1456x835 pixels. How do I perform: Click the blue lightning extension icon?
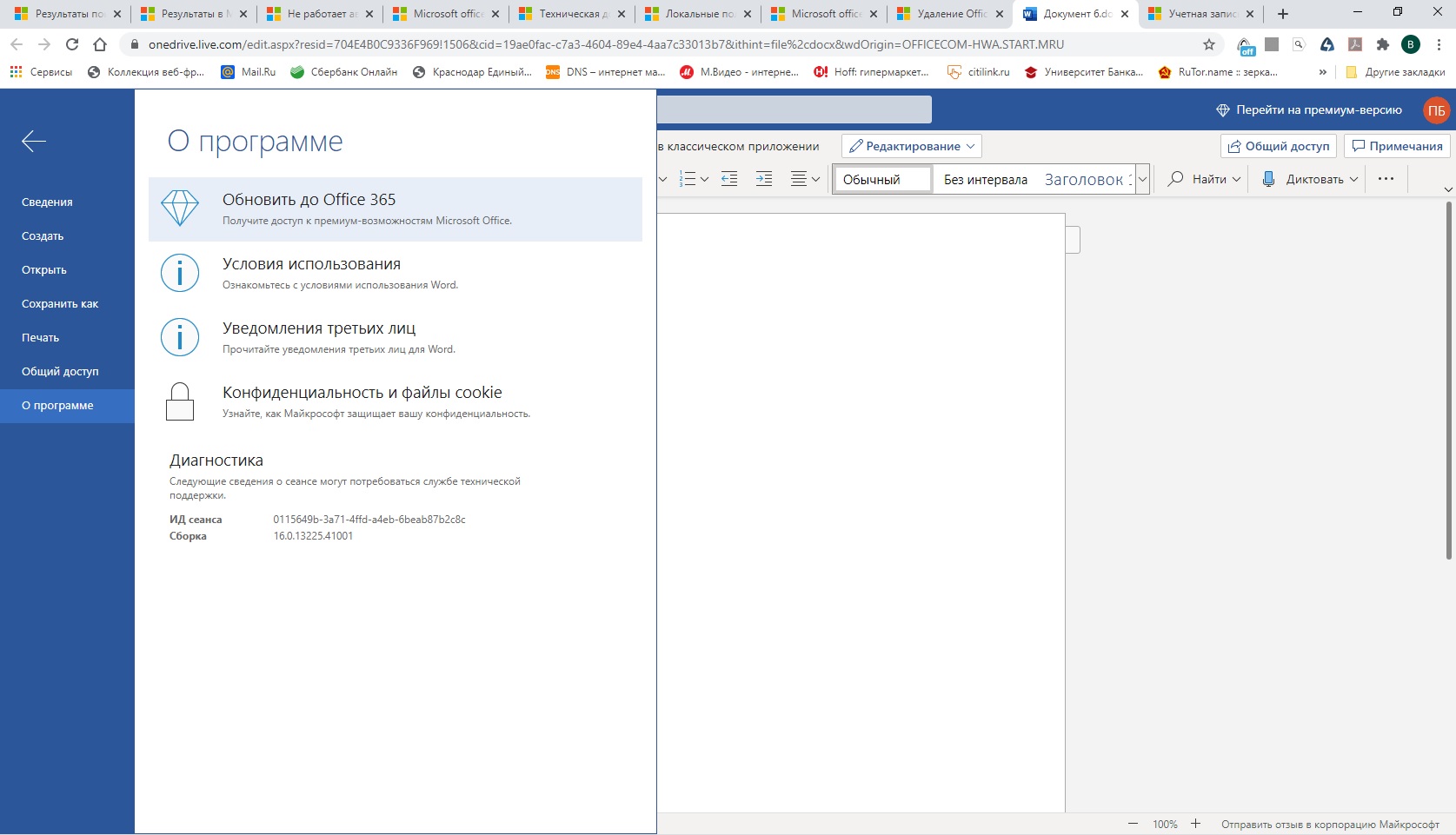coord(1327,44)
